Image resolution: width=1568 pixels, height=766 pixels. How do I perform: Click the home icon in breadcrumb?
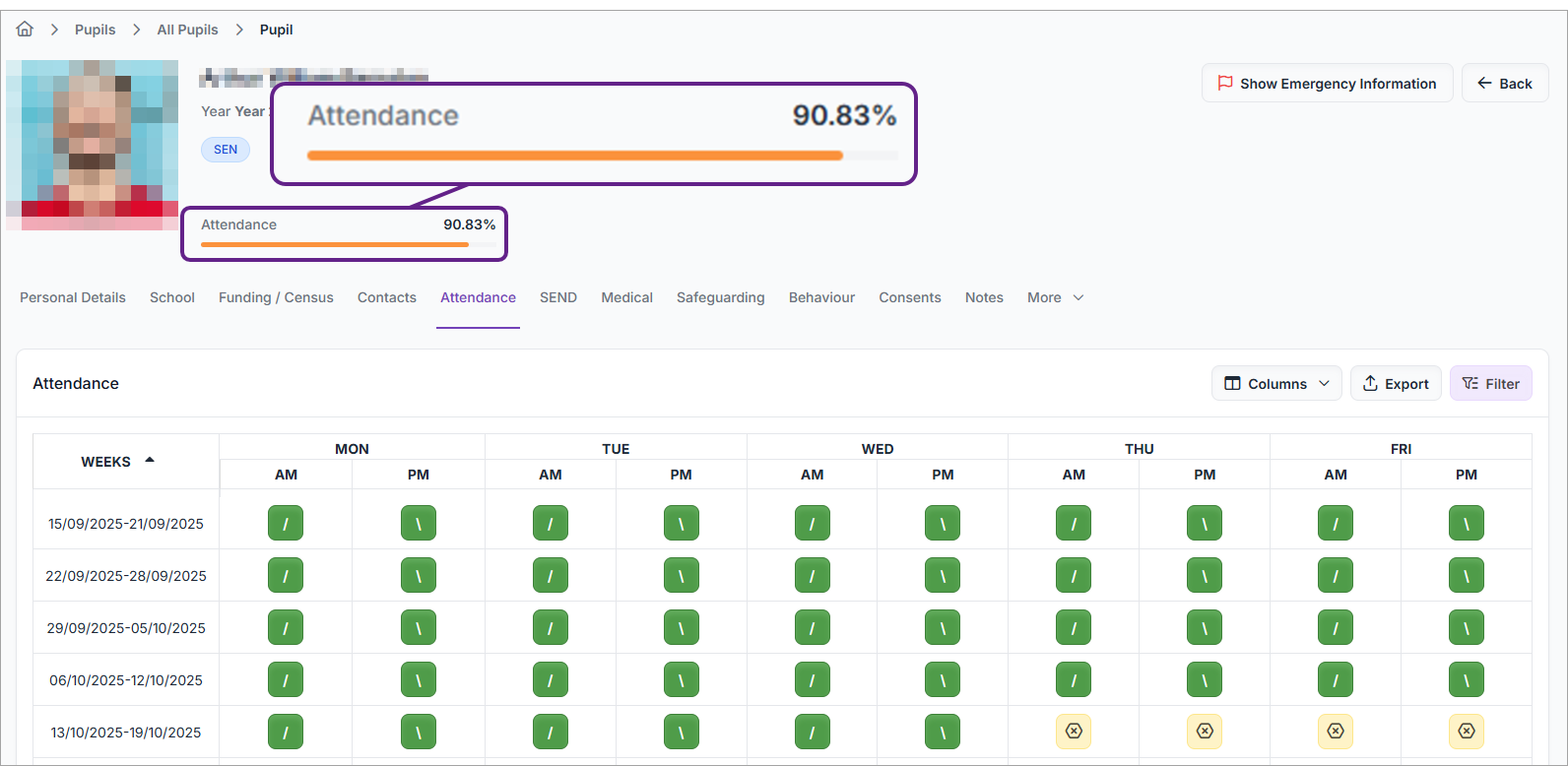pyautogui.click(x=25, y=30)
